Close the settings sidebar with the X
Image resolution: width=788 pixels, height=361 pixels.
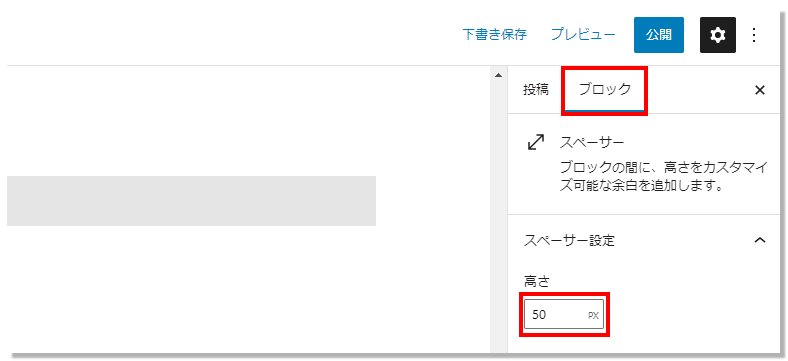[x=760, y=90]
